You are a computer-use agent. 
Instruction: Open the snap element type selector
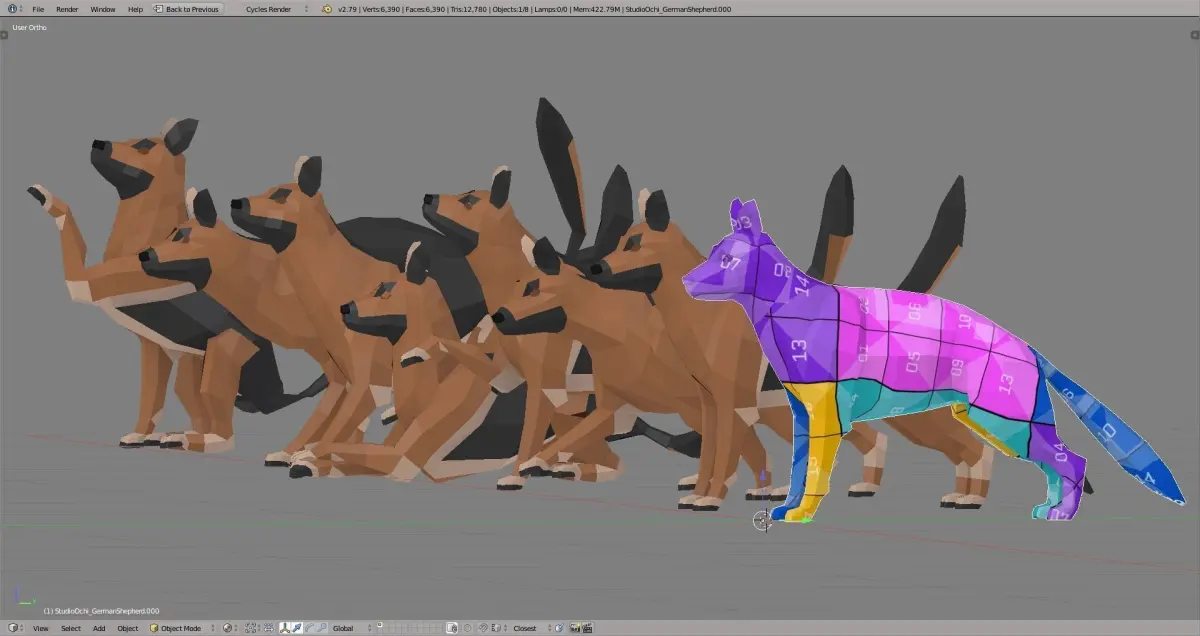click(x=497, y=628)
